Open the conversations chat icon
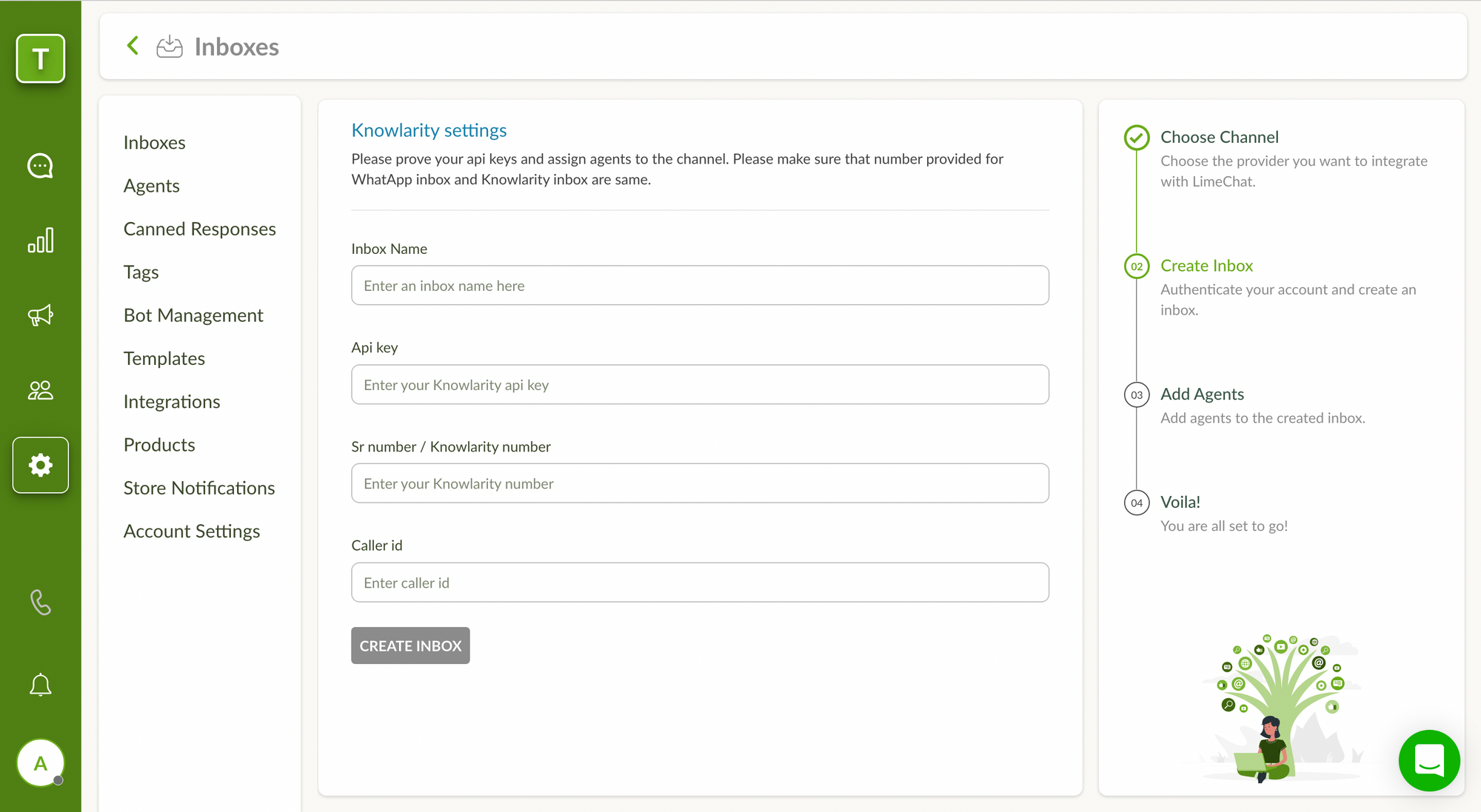This screenshot has height=812, width=1481. 41,166
